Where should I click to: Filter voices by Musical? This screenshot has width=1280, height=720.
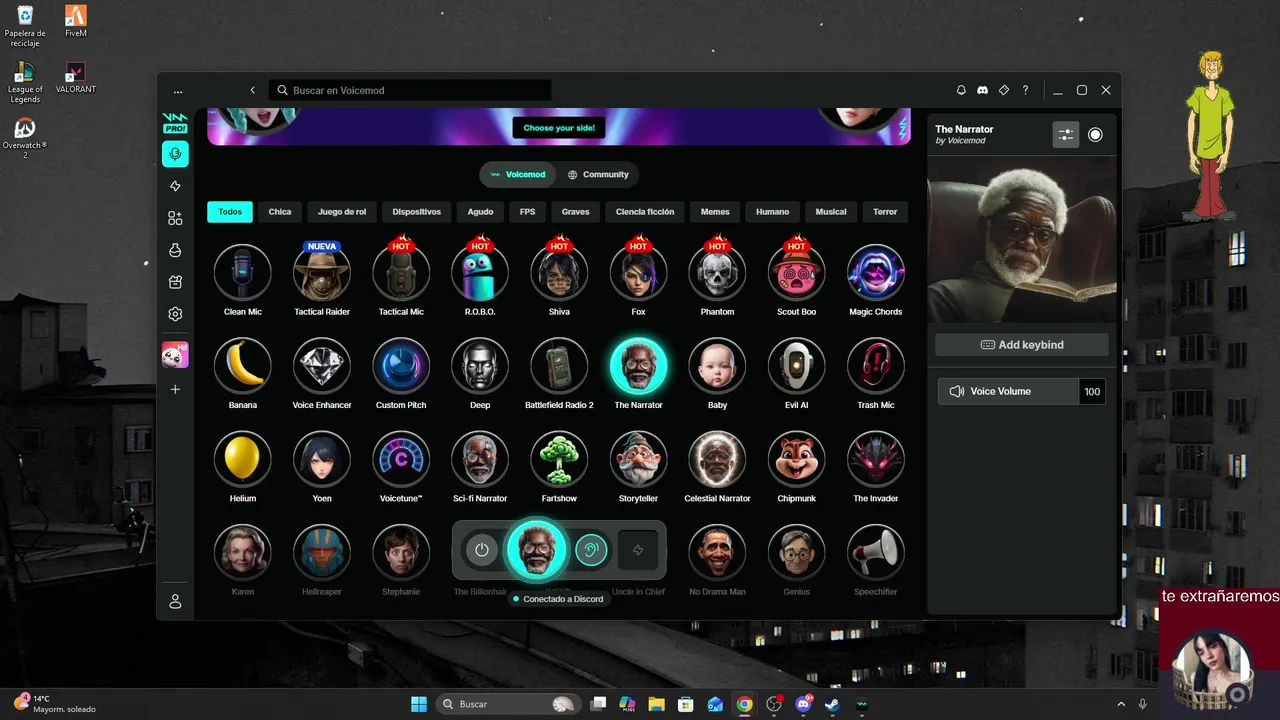(831, 212)
